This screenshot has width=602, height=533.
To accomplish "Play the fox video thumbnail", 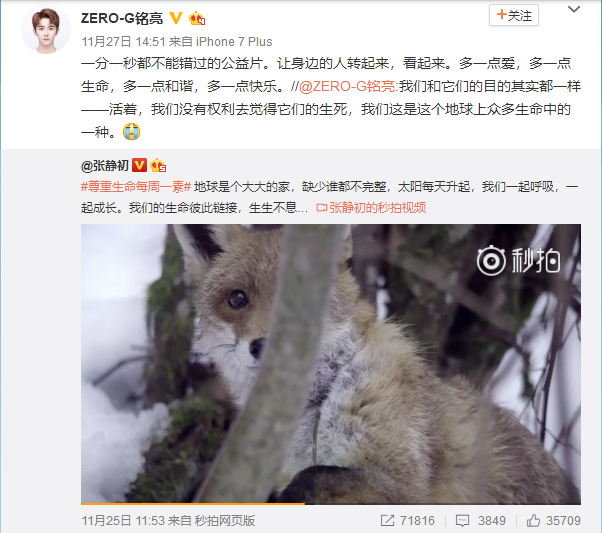I will pyautogui.click(x=331, y=364).
